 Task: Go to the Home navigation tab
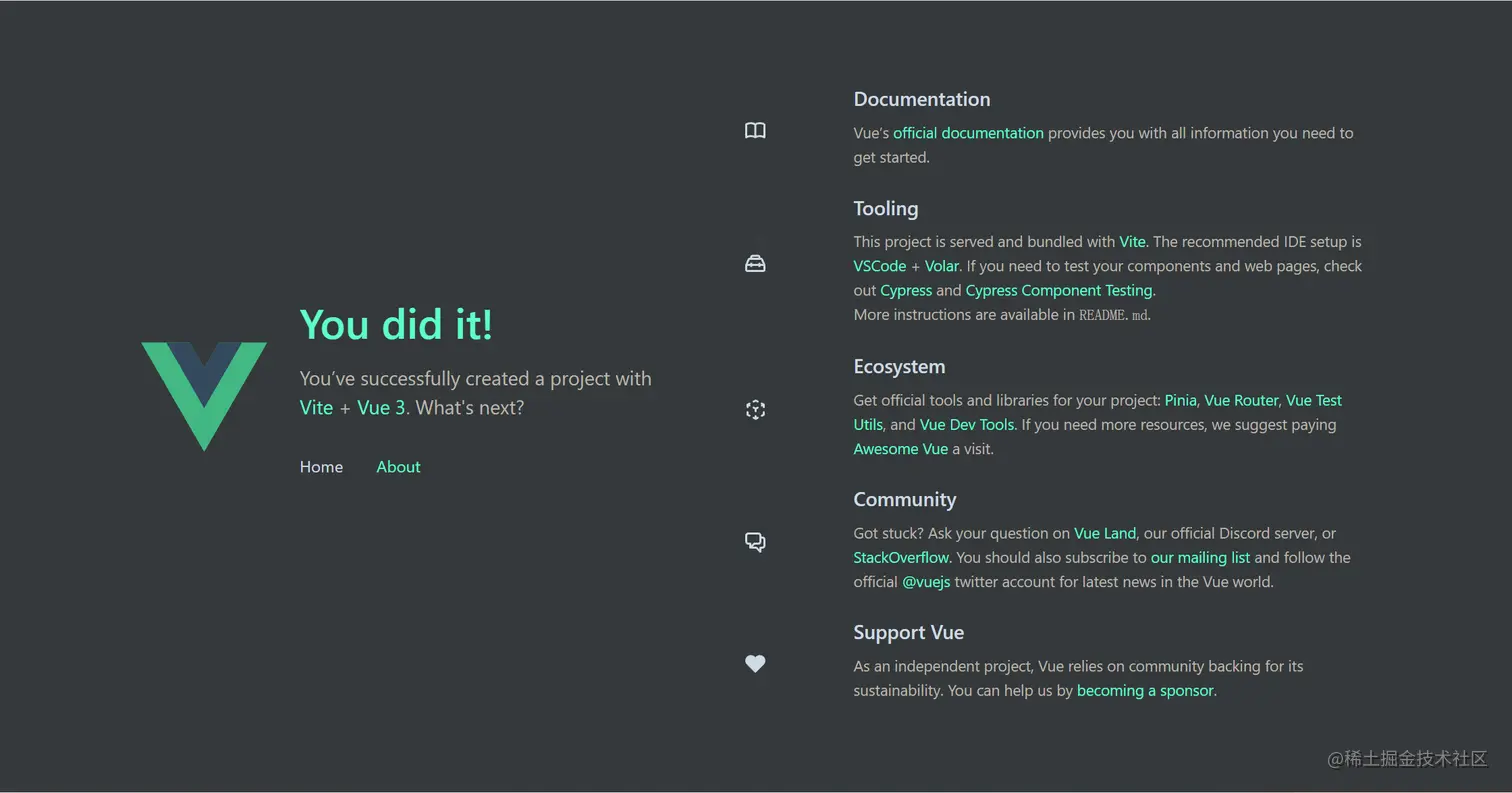point(321,467)
